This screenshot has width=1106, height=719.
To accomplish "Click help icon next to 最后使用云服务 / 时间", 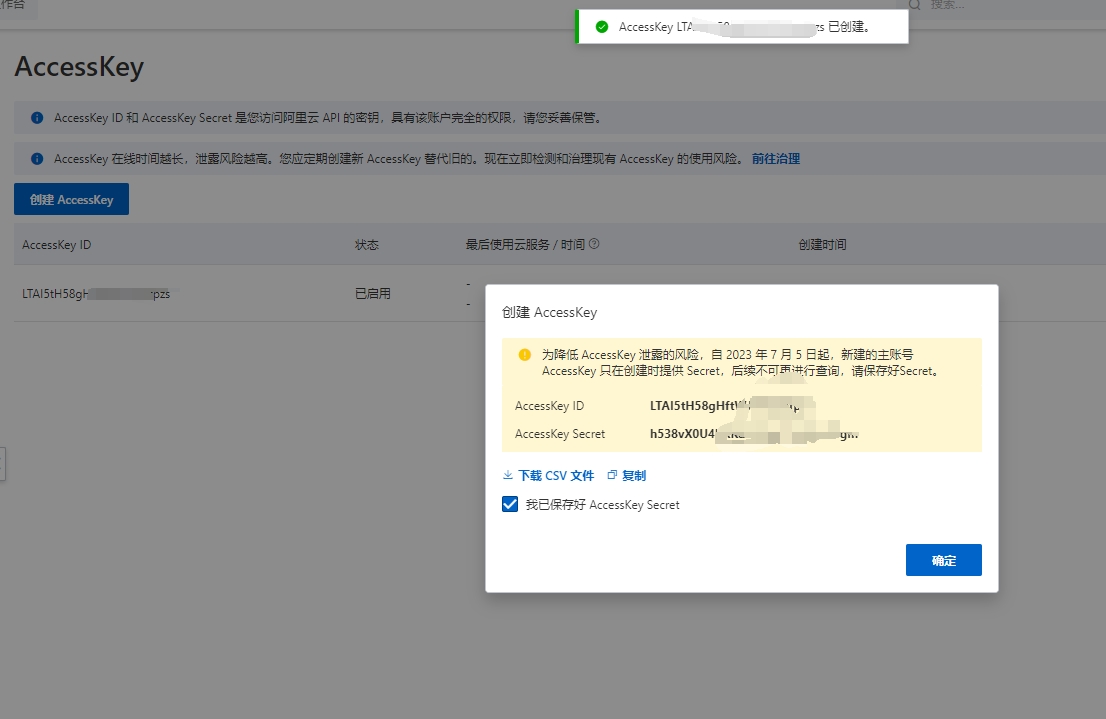I will click(x=594, y=244).
